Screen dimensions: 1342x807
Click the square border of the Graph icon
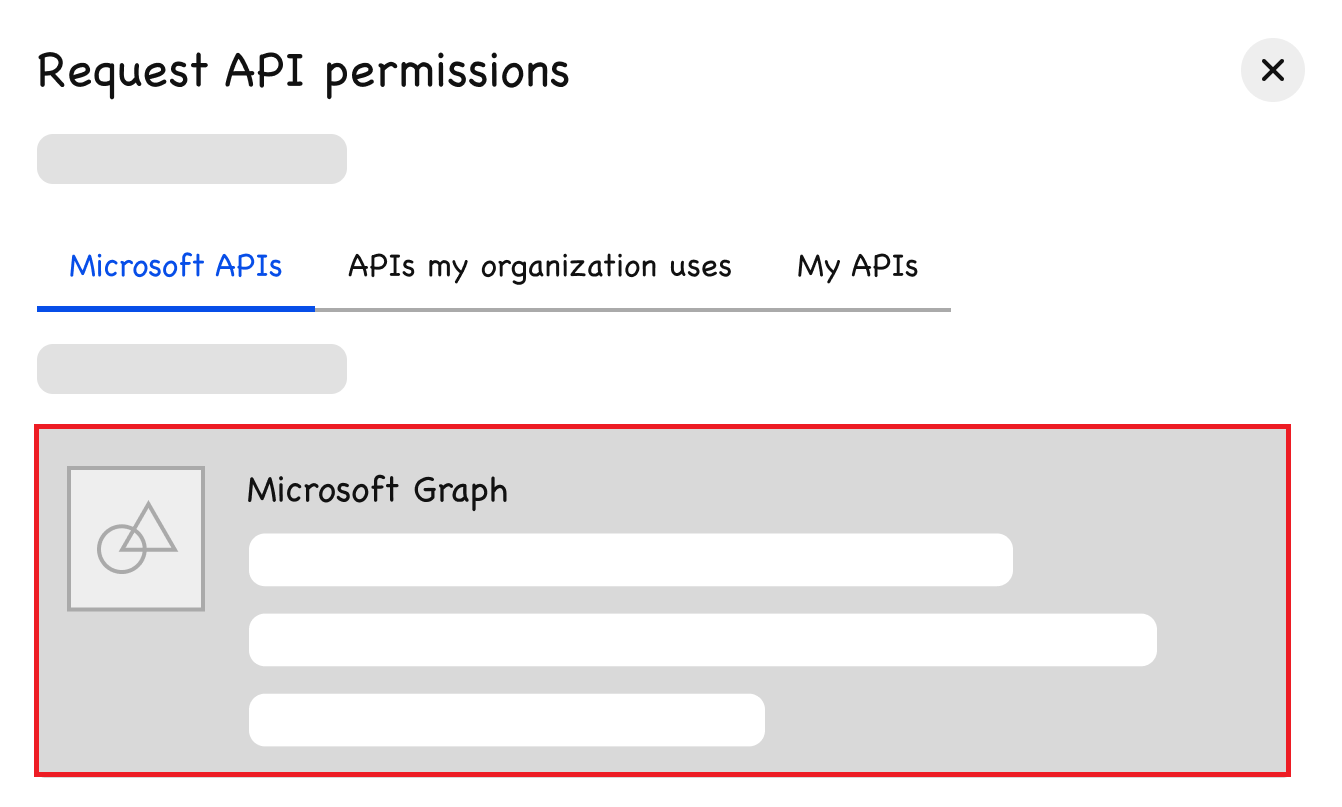click(x=69, y=540)
